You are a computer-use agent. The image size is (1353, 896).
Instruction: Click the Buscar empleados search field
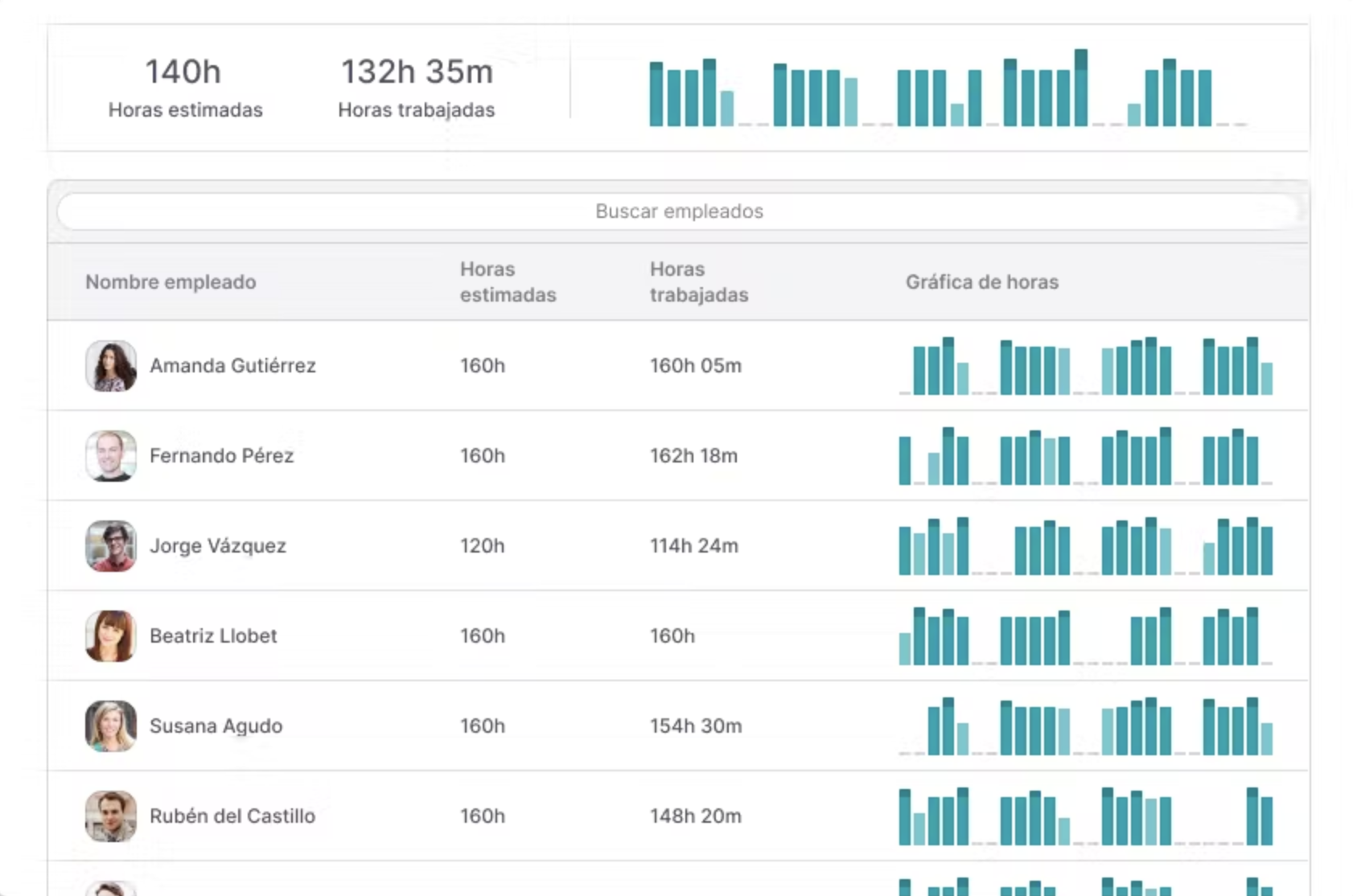point(678,212)
